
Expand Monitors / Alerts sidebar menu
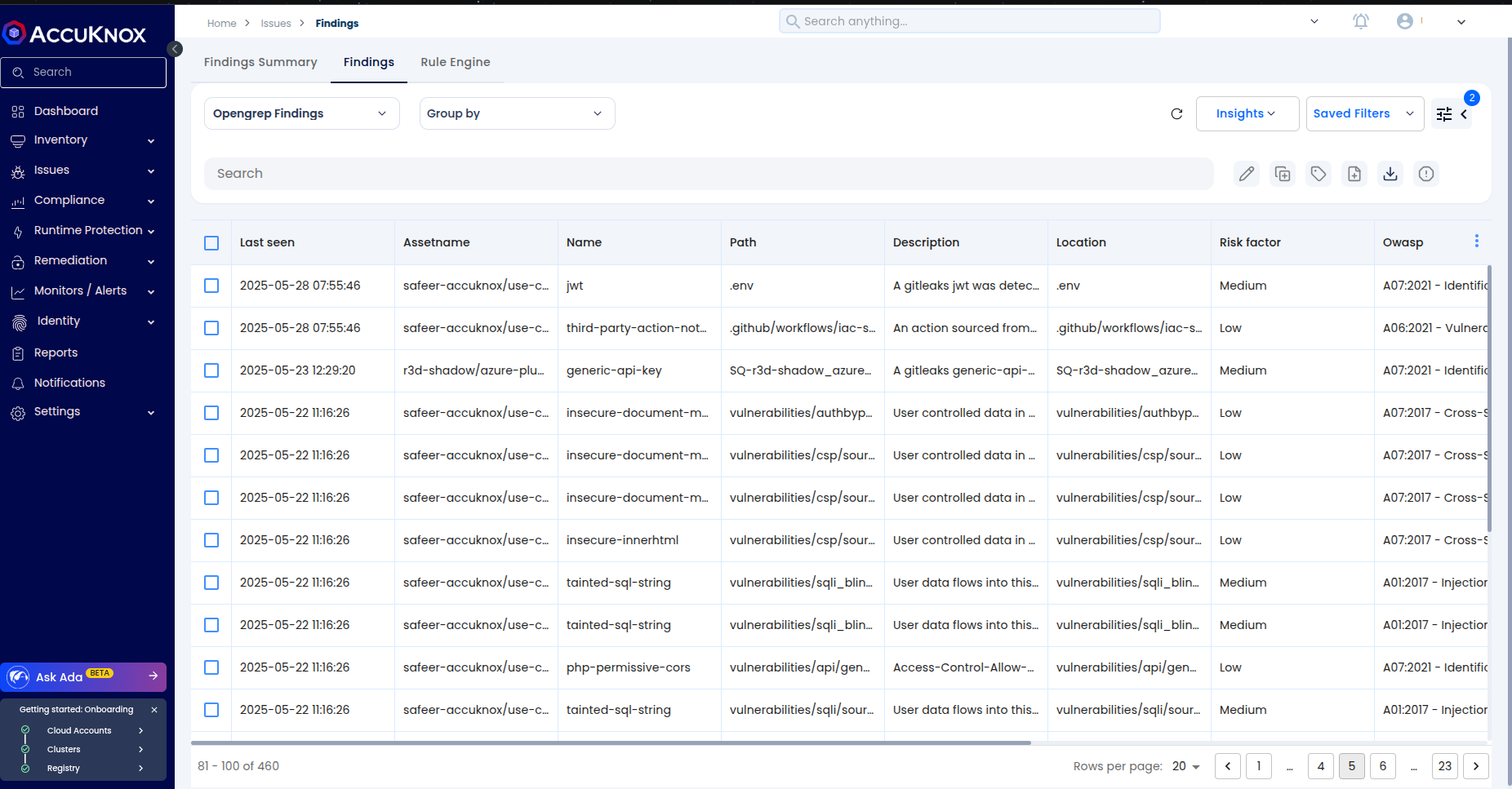(x=82, y=291)
